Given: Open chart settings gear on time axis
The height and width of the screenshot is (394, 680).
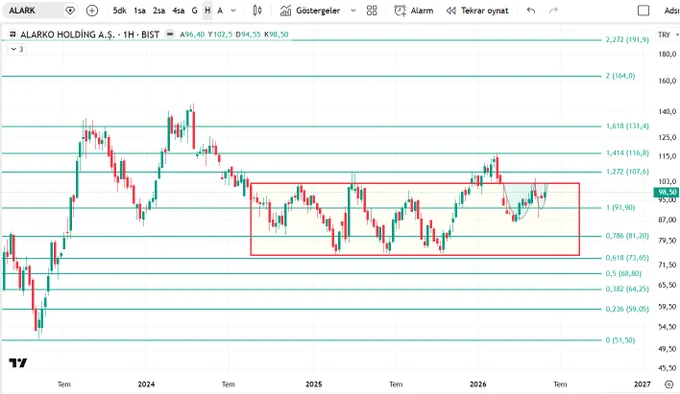Looking at the screenshot, I should pyautogui.click(x=669, y=384).
